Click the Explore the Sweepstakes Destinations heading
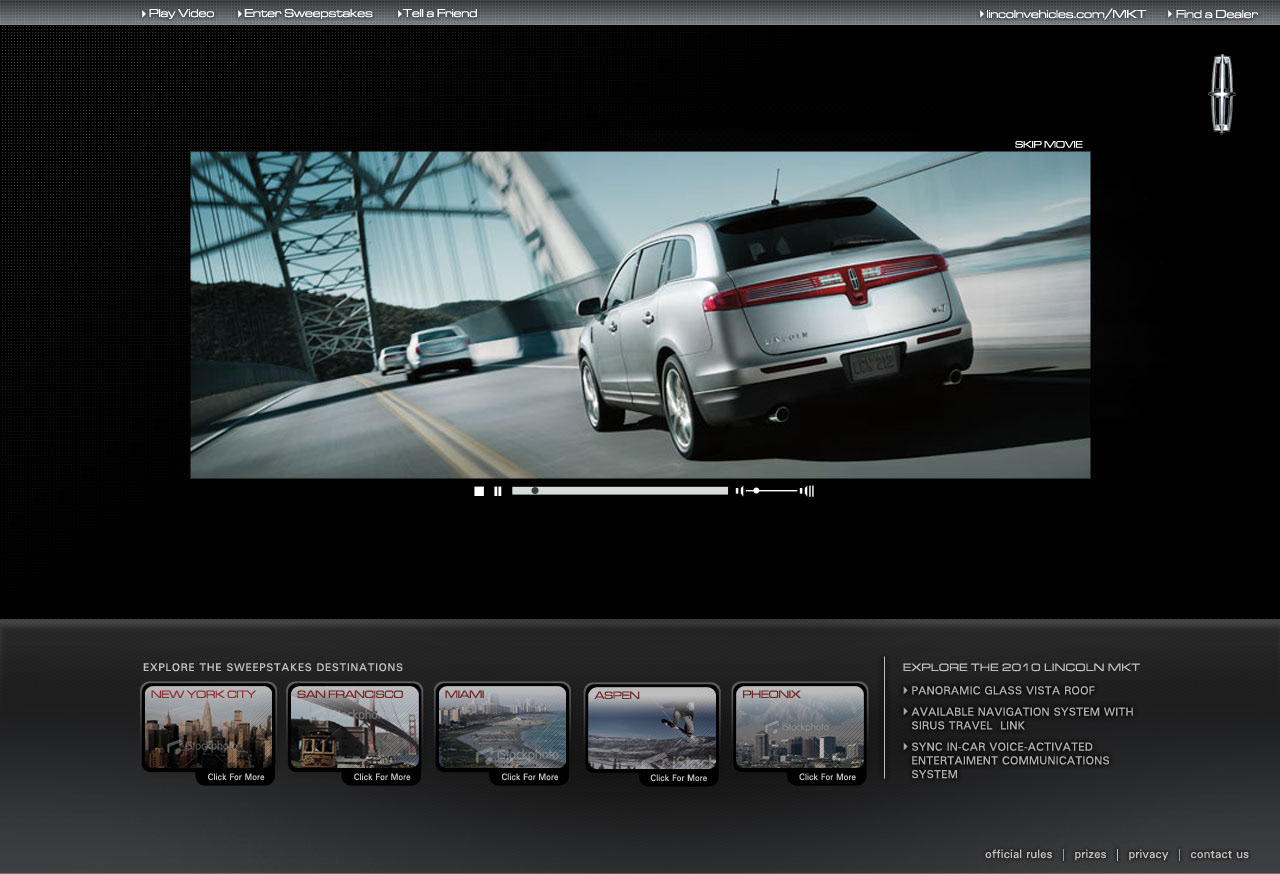The height and width of the screenshot is (874, 1280). [x=273, y=667]
